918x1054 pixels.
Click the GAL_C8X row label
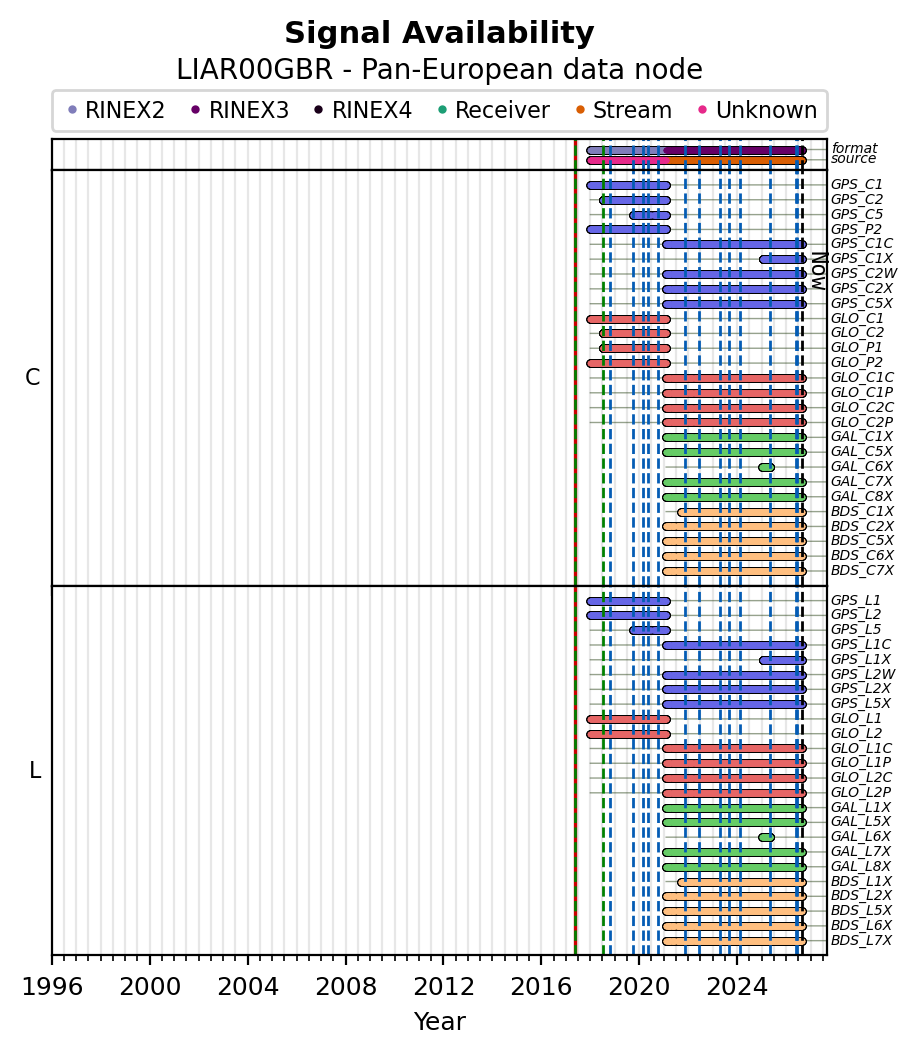click(862, 496)
